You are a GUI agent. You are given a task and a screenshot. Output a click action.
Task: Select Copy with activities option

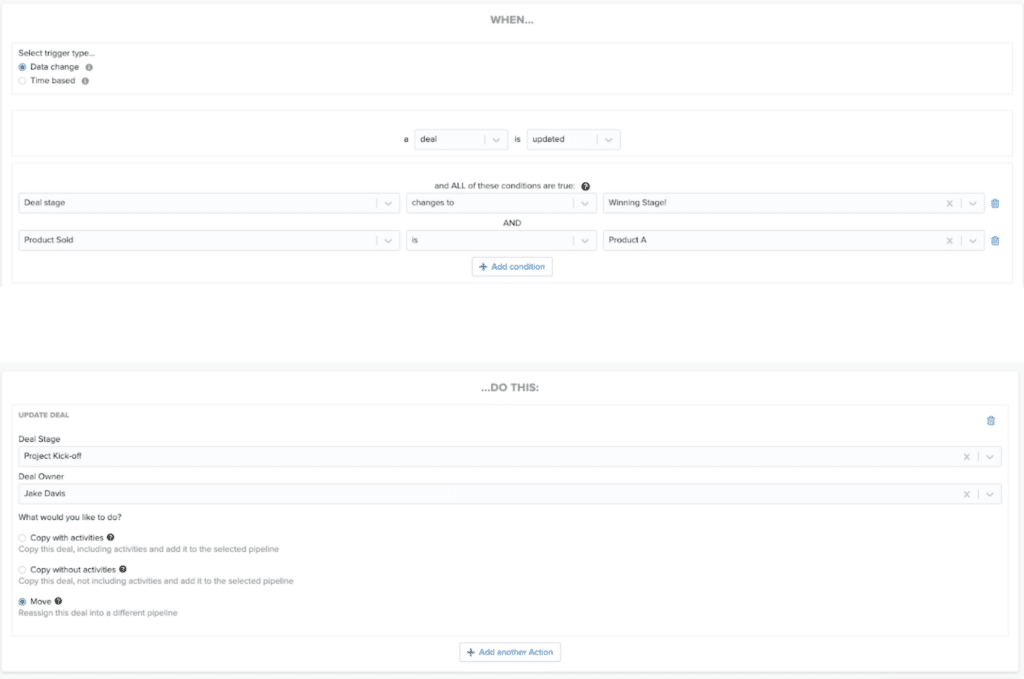pos(21,537)
